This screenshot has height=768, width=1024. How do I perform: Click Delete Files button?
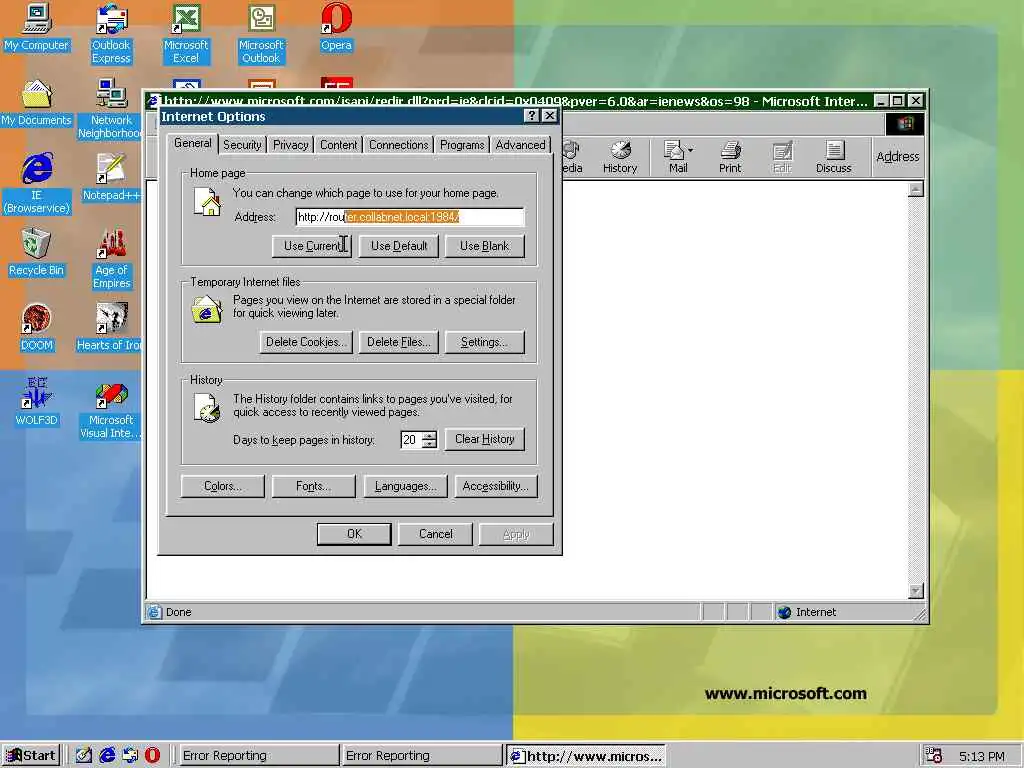pos(398,342)
